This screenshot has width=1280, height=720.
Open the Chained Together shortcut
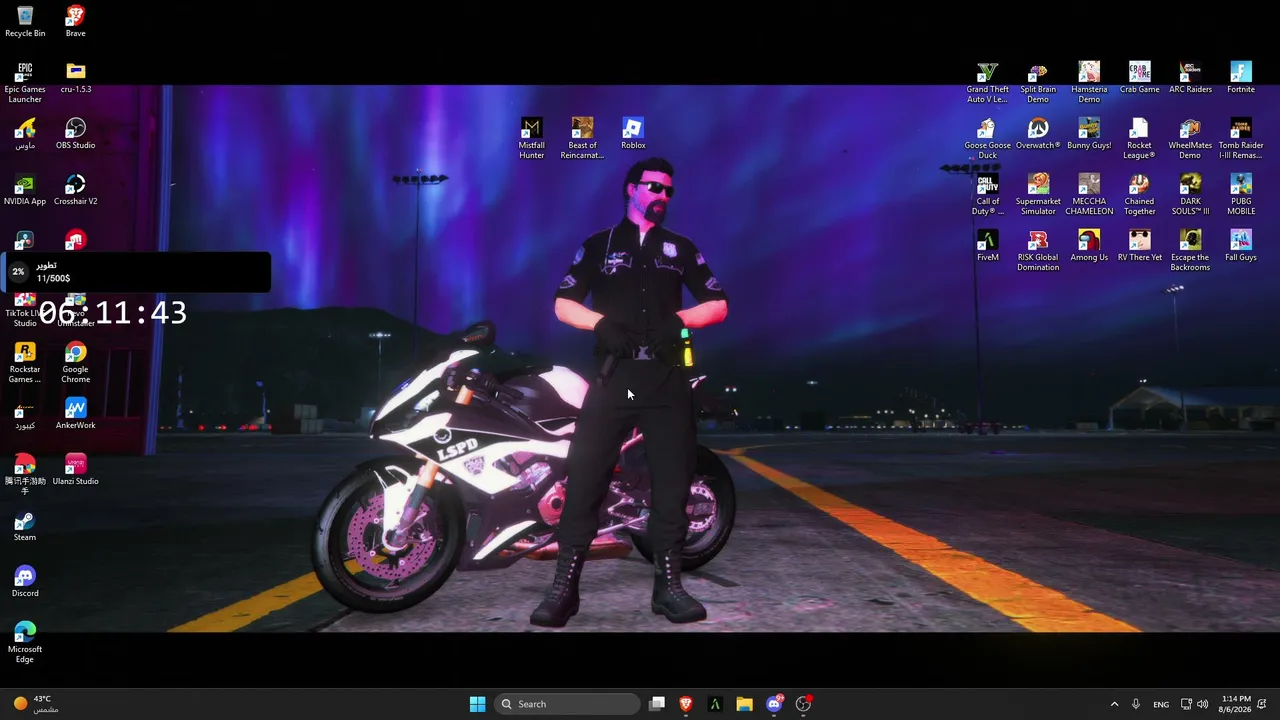tap(1139, 194)
